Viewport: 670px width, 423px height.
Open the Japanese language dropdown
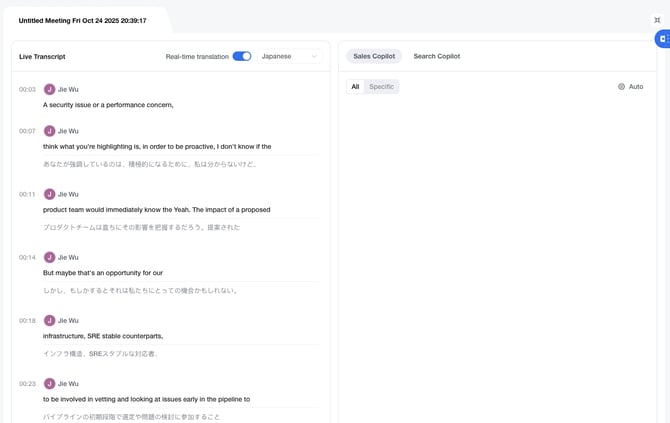[289, 57]
